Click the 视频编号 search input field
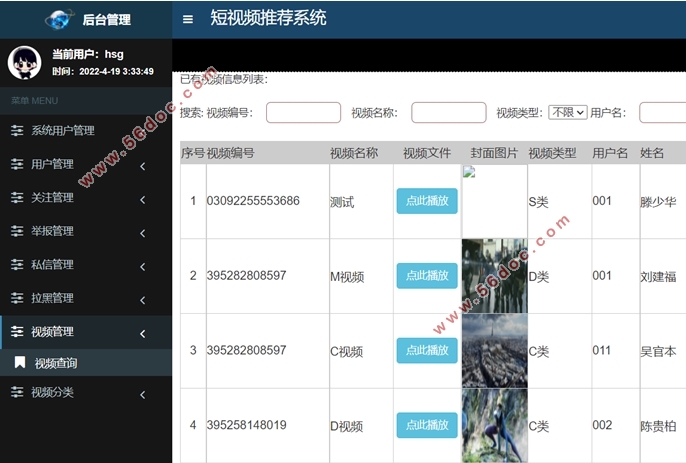Viewport: 686px width, 463px height. (303, 113)
